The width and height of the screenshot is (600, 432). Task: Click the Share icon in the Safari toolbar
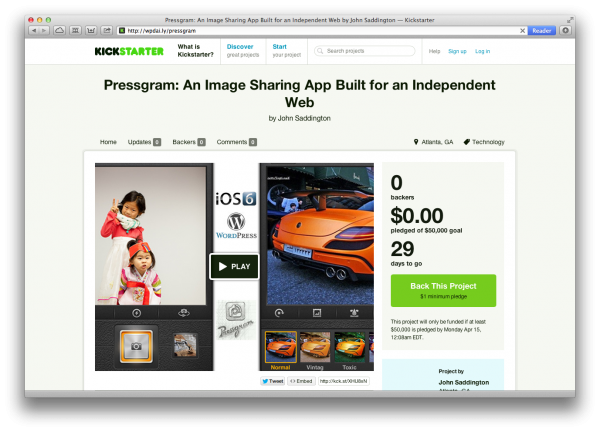pos(107,30)
